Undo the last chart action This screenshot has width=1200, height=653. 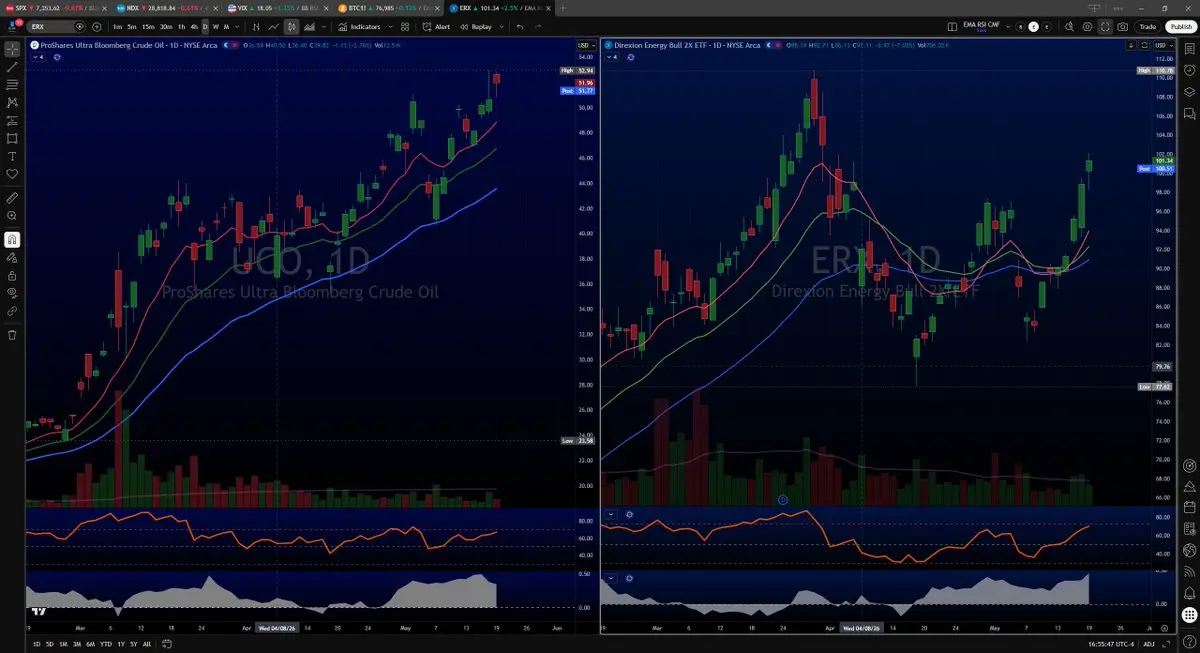(x=520, y=26)
